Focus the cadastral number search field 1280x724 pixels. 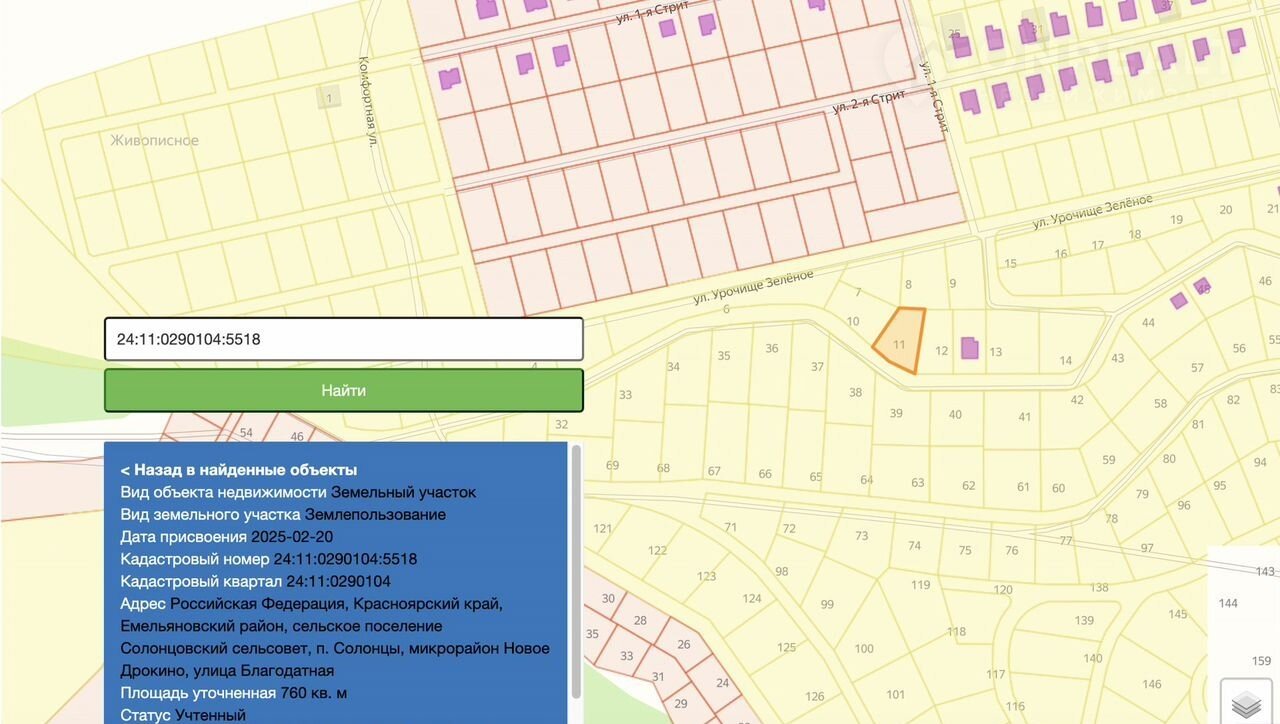(343, 339)
